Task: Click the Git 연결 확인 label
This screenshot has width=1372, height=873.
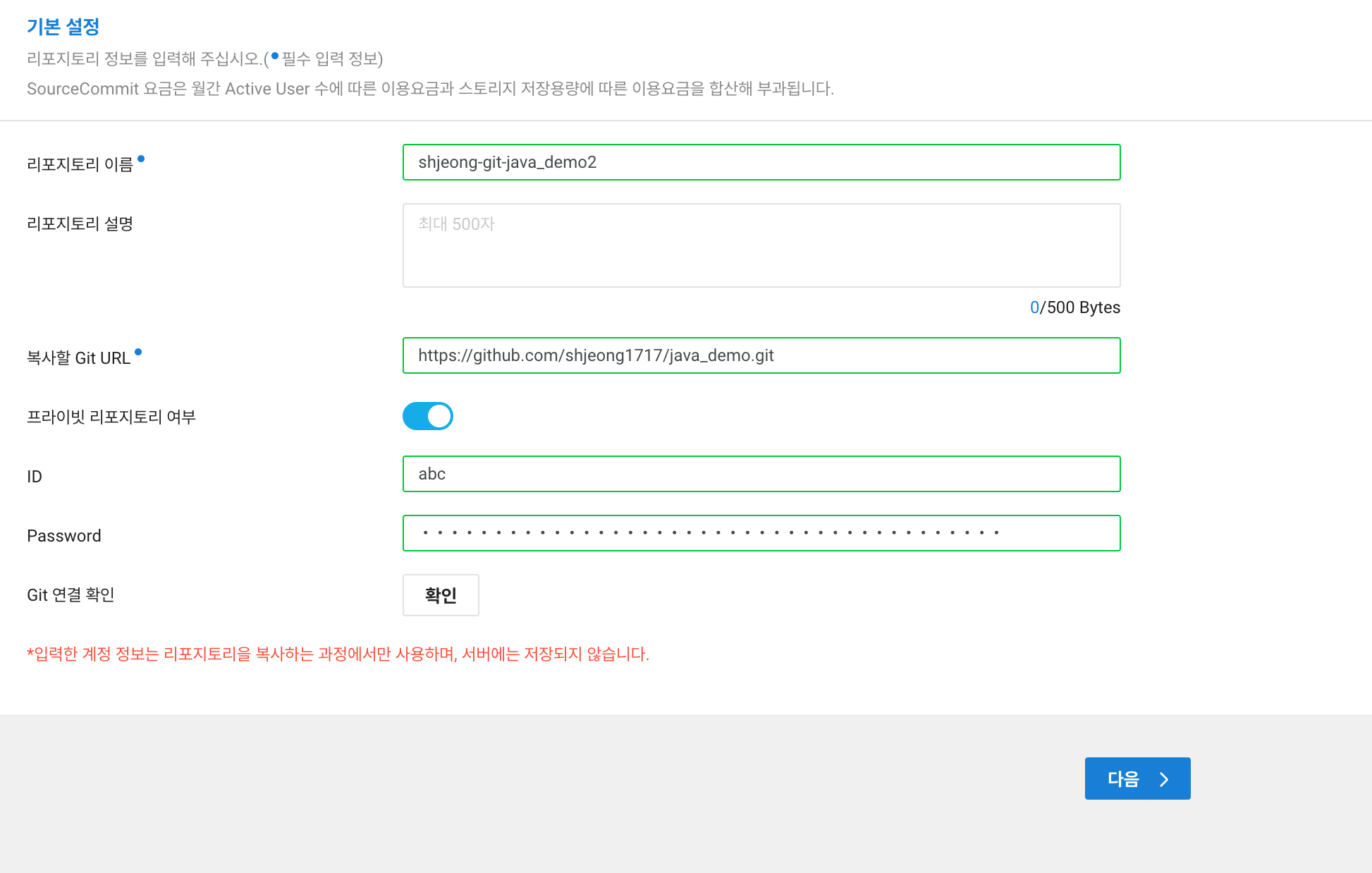Action: coord(71,595)
